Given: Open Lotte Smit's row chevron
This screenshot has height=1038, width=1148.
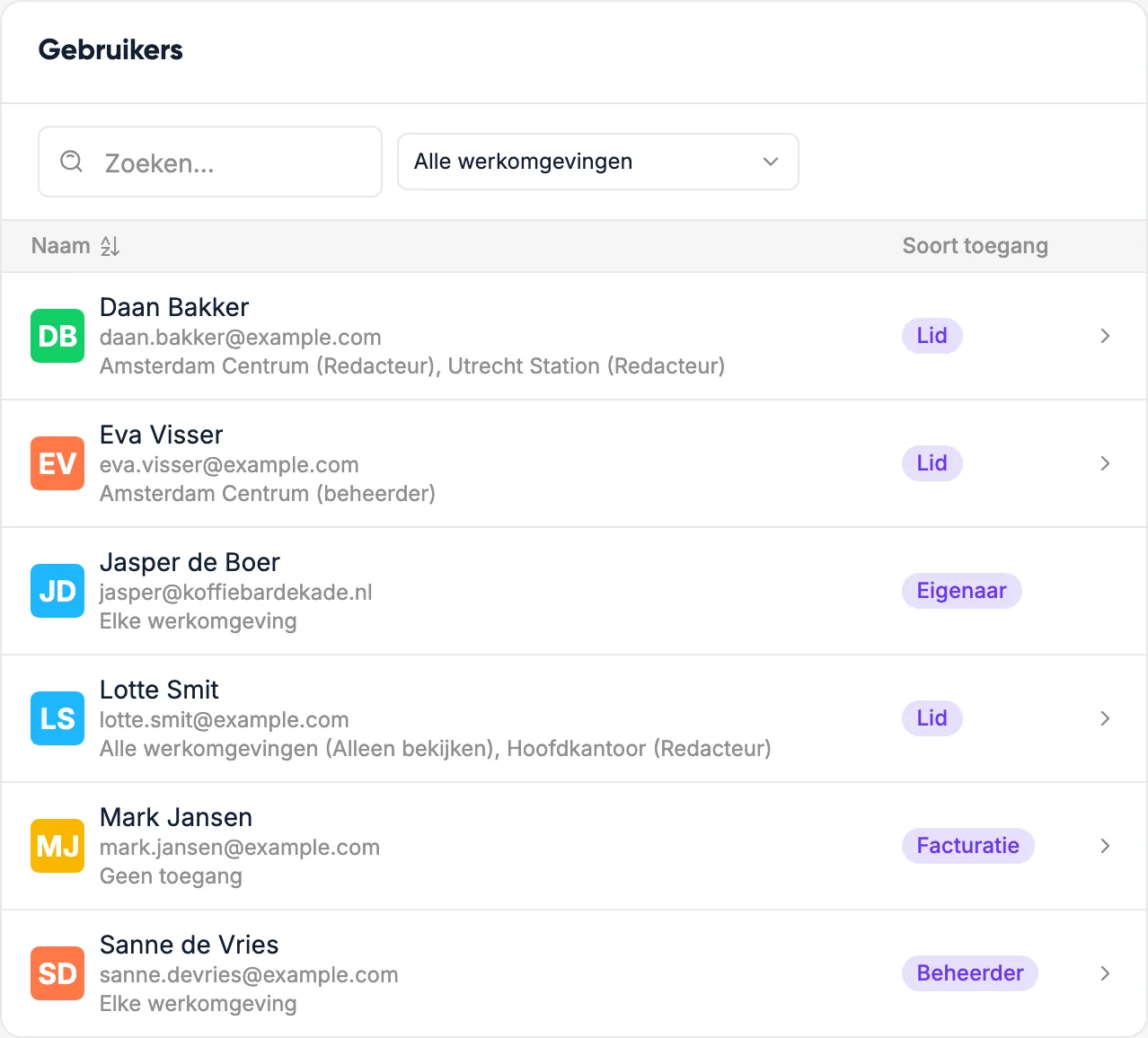Looking at the screenshot, I should pos(1105,718).
